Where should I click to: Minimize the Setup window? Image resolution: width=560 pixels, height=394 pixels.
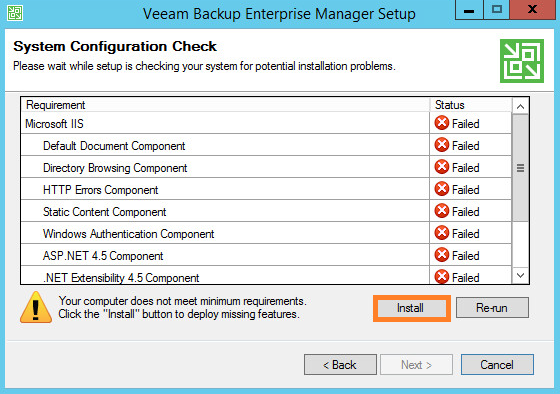click(x=469, y=10)
